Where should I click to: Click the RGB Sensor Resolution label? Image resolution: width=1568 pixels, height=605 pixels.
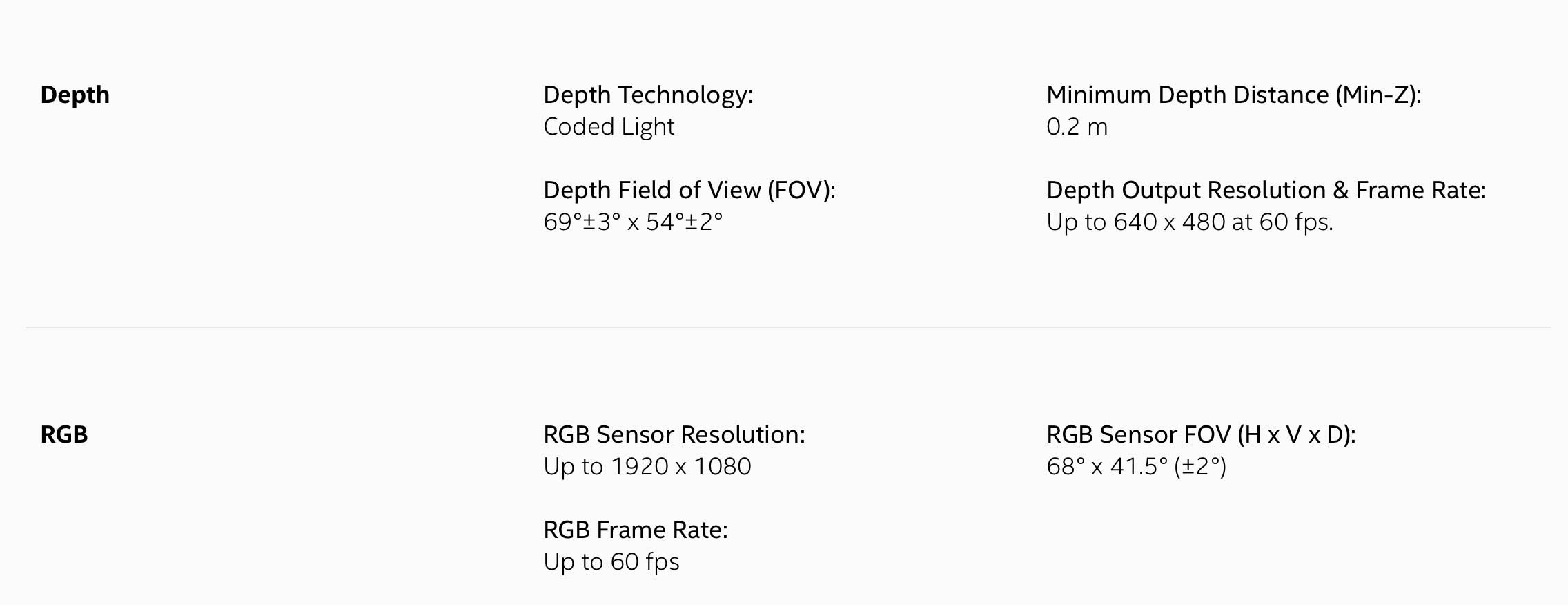pyautogui.click(x=674, y=434)
